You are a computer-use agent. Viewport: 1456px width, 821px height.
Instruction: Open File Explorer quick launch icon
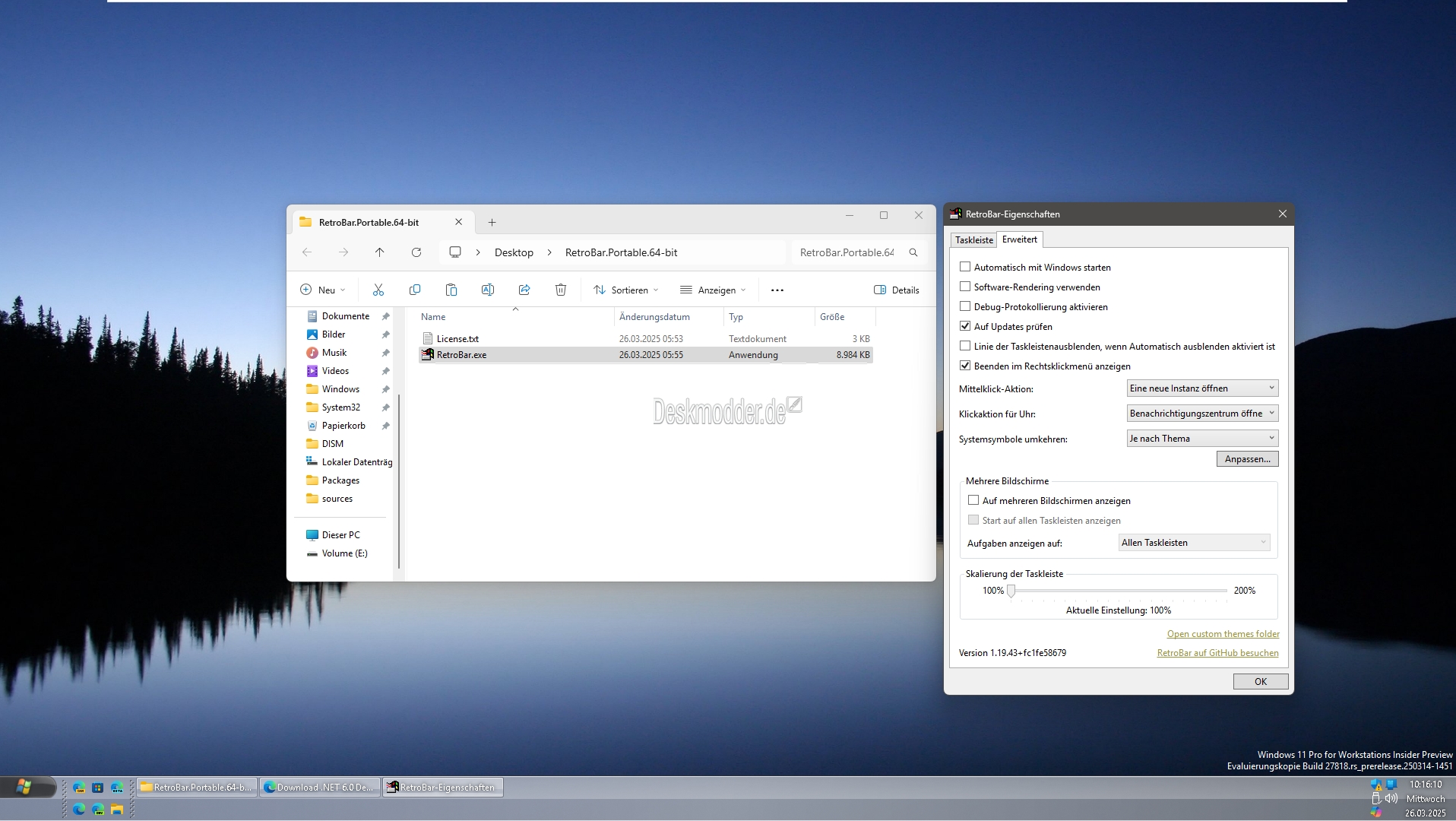click(x=117, y=809)
